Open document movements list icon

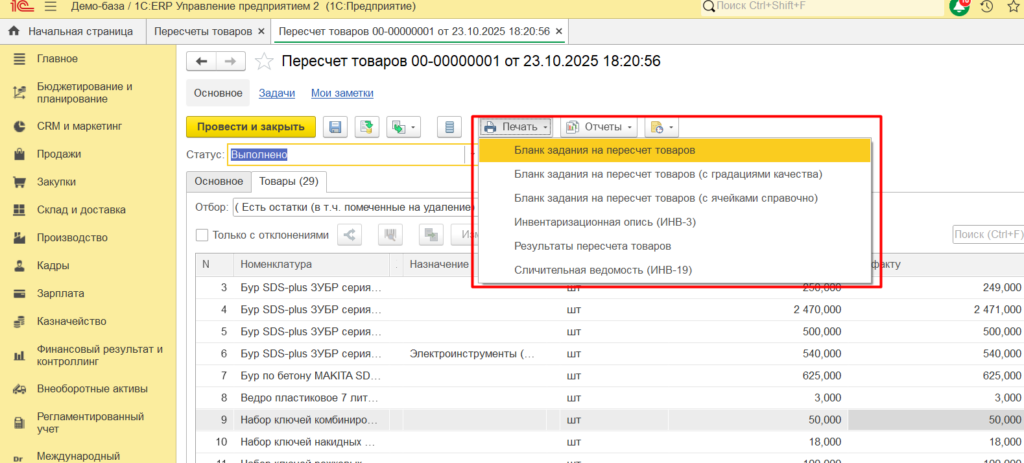449,127
